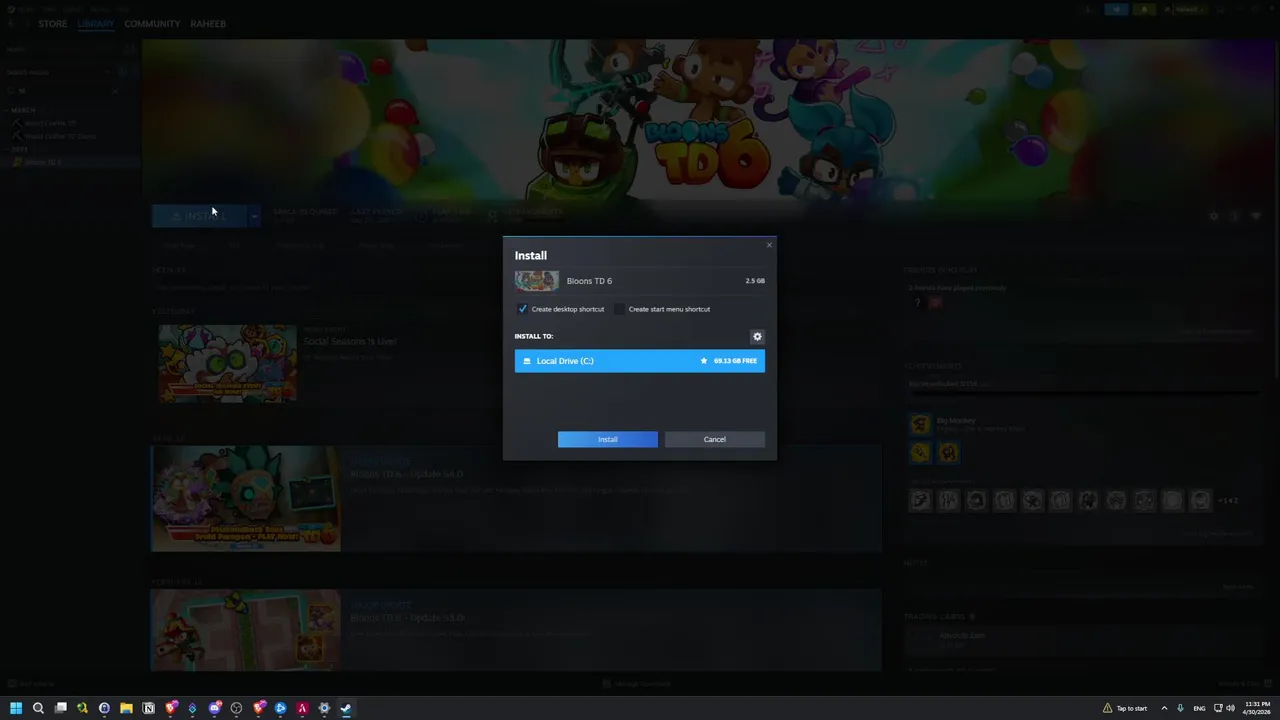Click the Tap to start warning icon
This screenshot has width=1280, height=720.
click(x=1107, y=708)
